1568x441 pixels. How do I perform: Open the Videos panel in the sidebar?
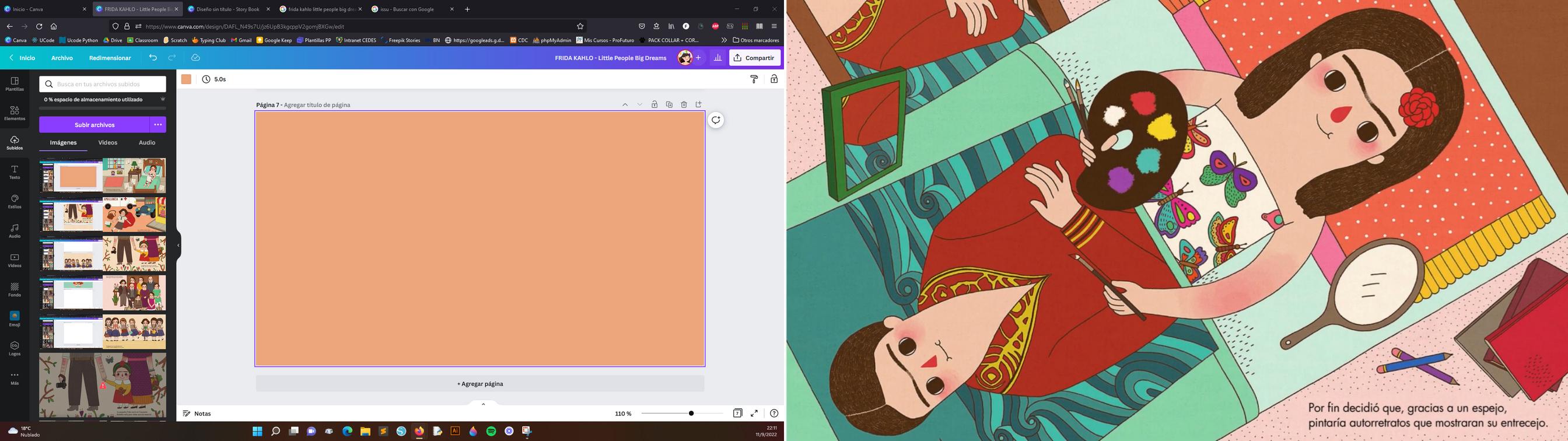click(15, 261)
